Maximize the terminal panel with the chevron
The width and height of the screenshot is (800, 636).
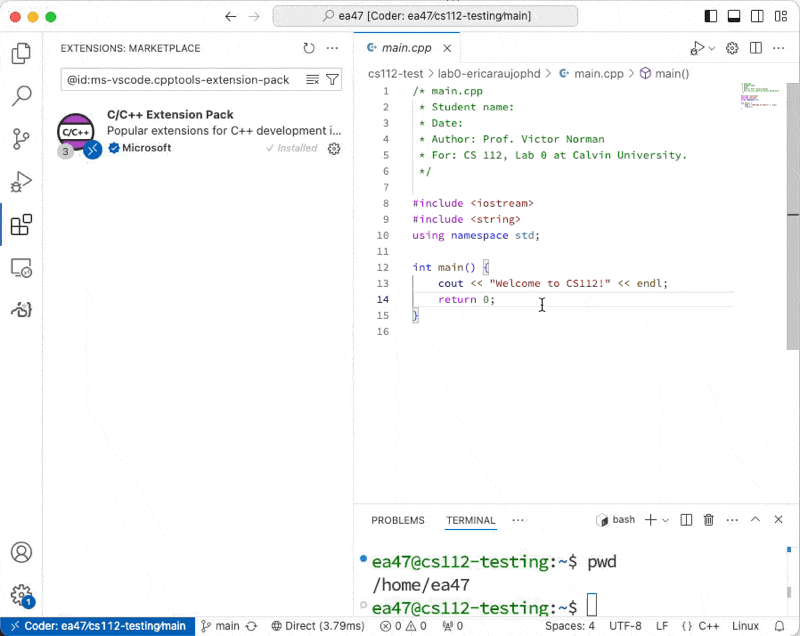(756, 519)
